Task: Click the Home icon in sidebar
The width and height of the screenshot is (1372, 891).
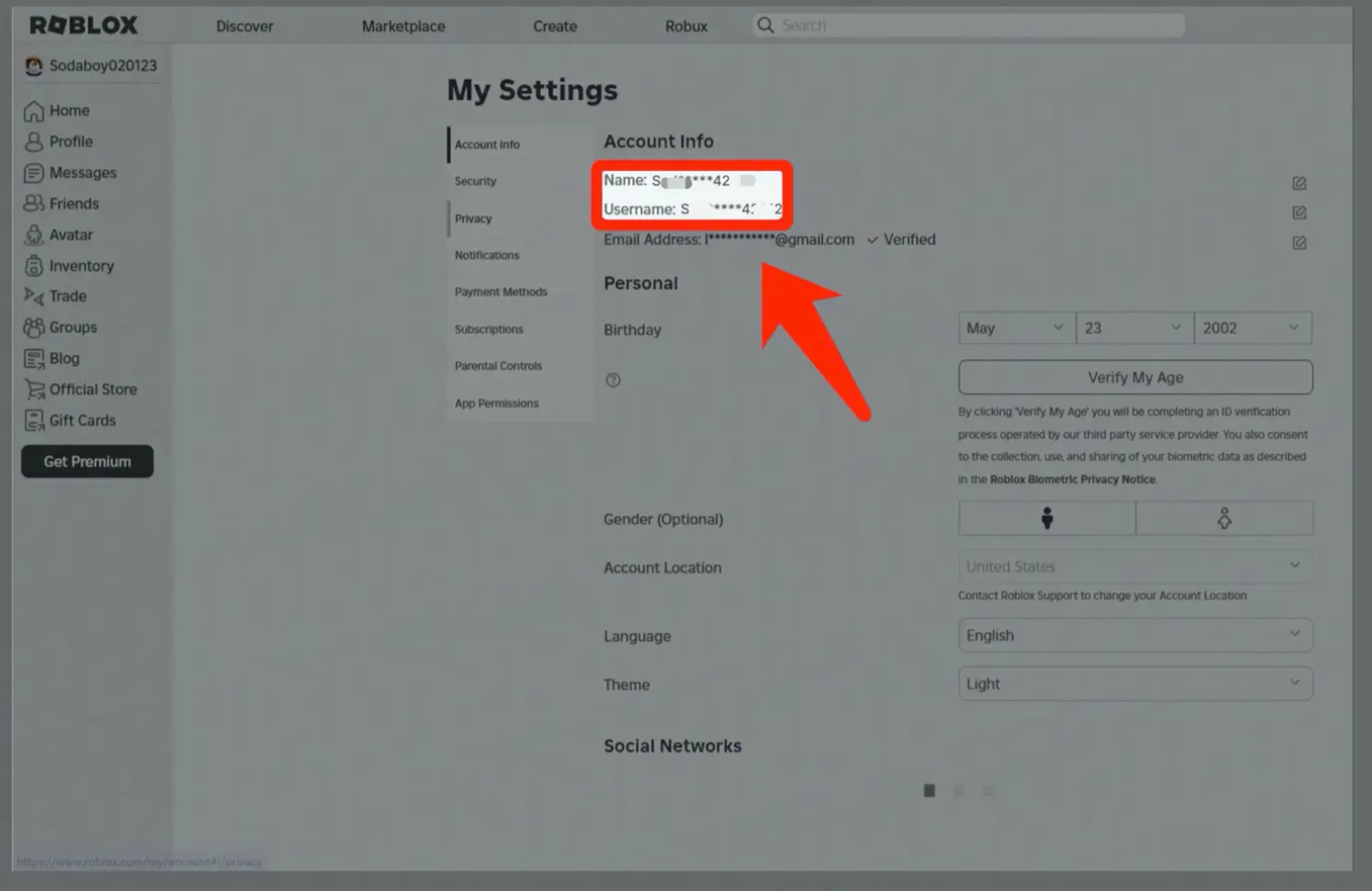Action: 34,111
